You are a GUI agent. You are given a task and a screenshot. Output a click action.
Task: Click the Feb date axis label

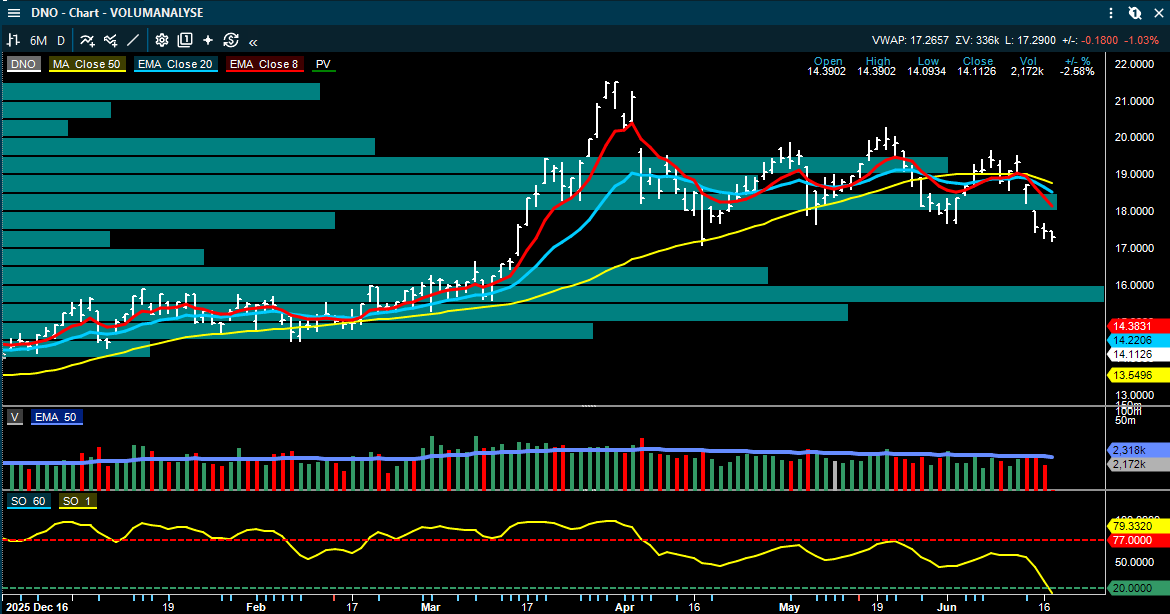[x=256, y=607]
